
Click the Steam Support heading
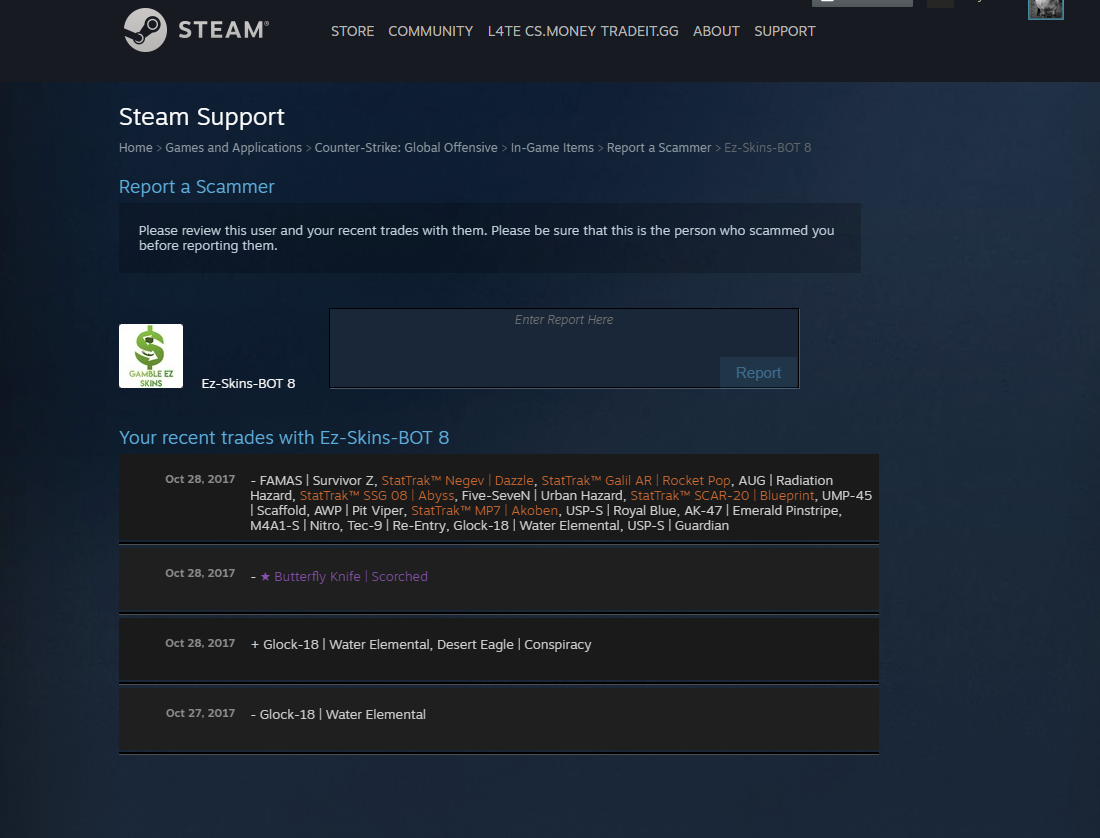pyautogui.click(x=202, y=116)
